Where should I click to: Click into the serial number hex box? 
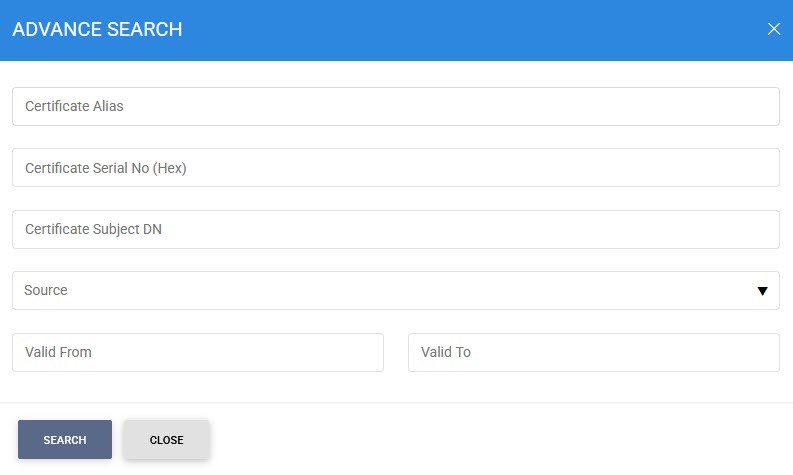[395, 168]
